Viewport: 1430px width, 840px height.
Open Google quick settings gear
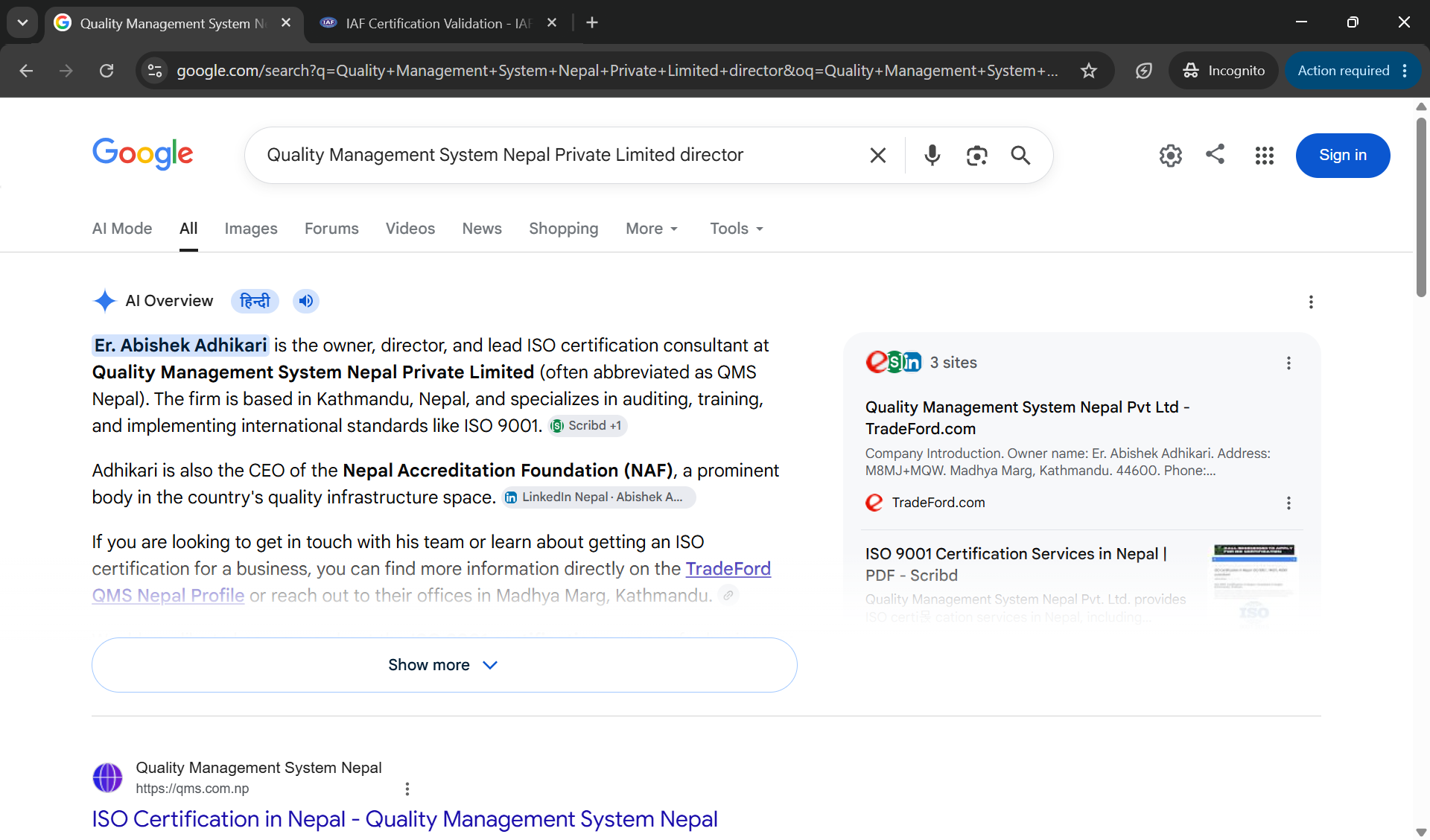pos(1171,155)
